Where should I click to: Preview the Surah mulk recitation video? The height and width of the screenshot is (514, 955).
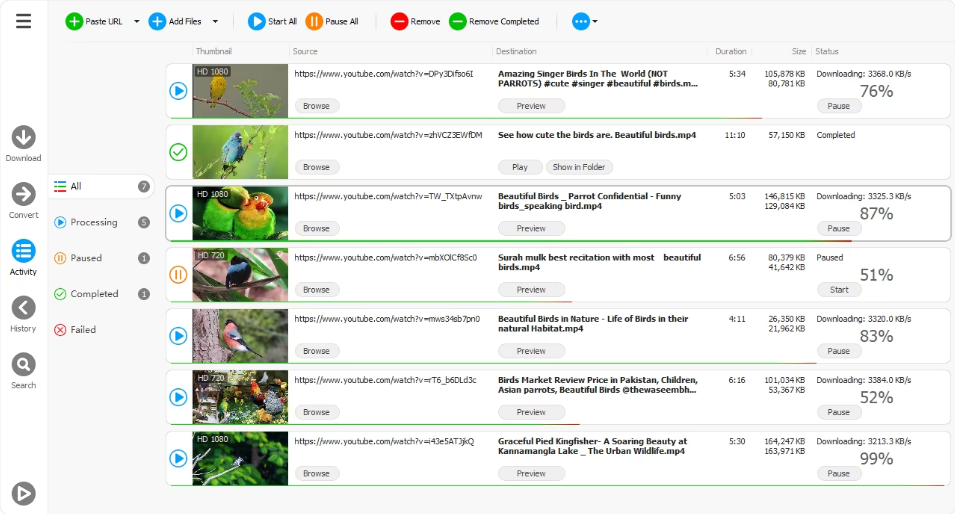531,290
